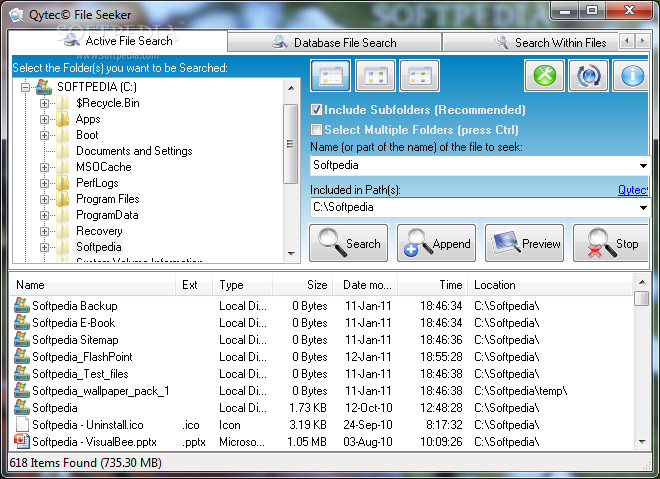Select the Softpedia_FlashPoint result
660x479 pixels.
click(x=82, y=357)
